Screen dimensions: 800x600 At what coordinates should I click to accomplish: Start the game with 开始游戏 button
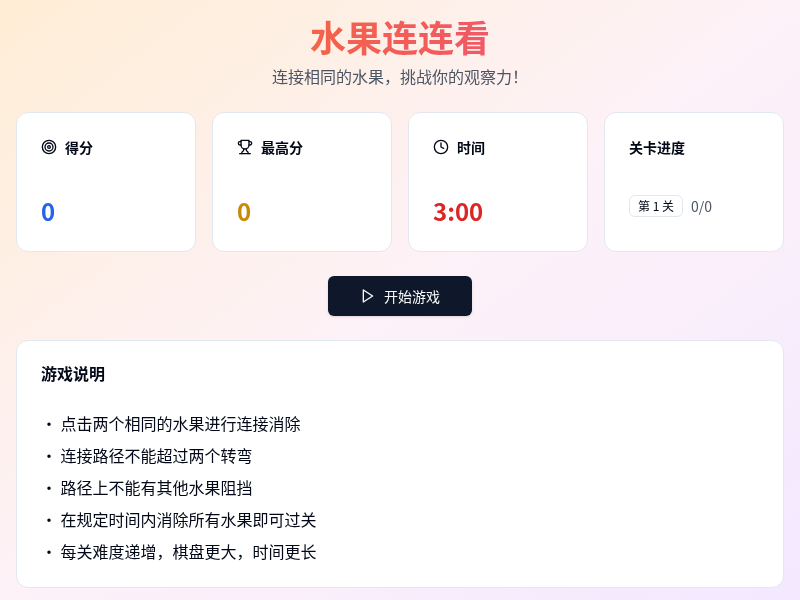click(x=400, y=296)
